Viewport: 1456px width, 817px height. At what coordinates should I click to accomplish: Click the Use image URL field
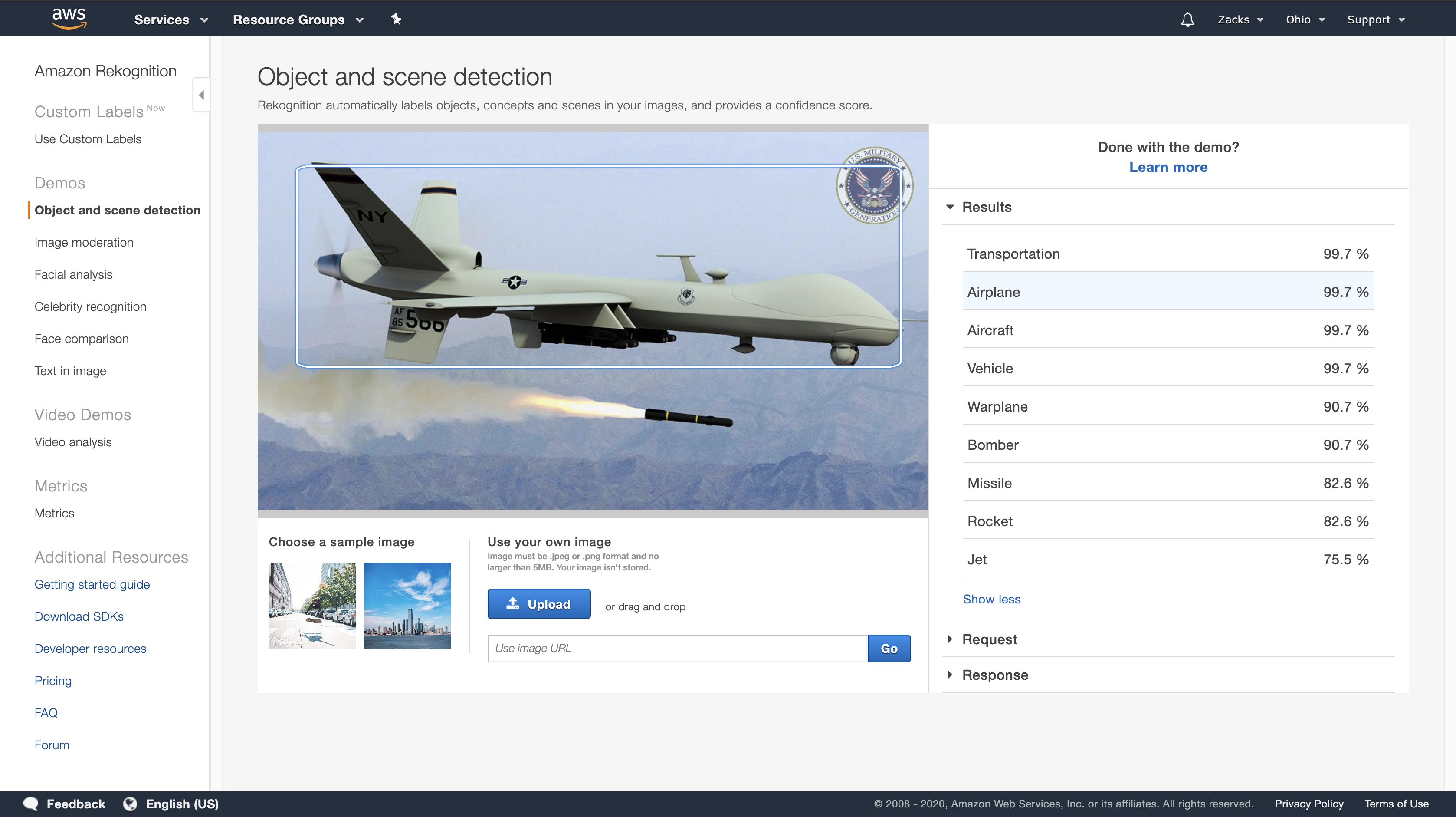(x=676, y=648)
